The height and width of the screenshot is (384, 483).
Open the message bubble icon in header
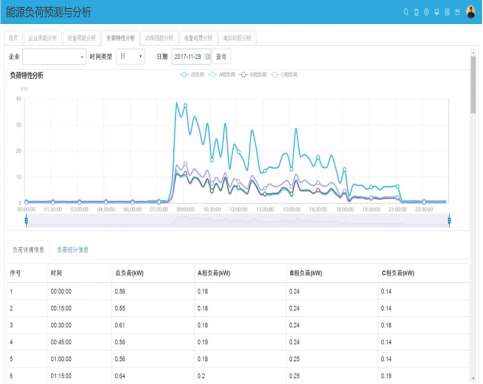tap(437, 12)
